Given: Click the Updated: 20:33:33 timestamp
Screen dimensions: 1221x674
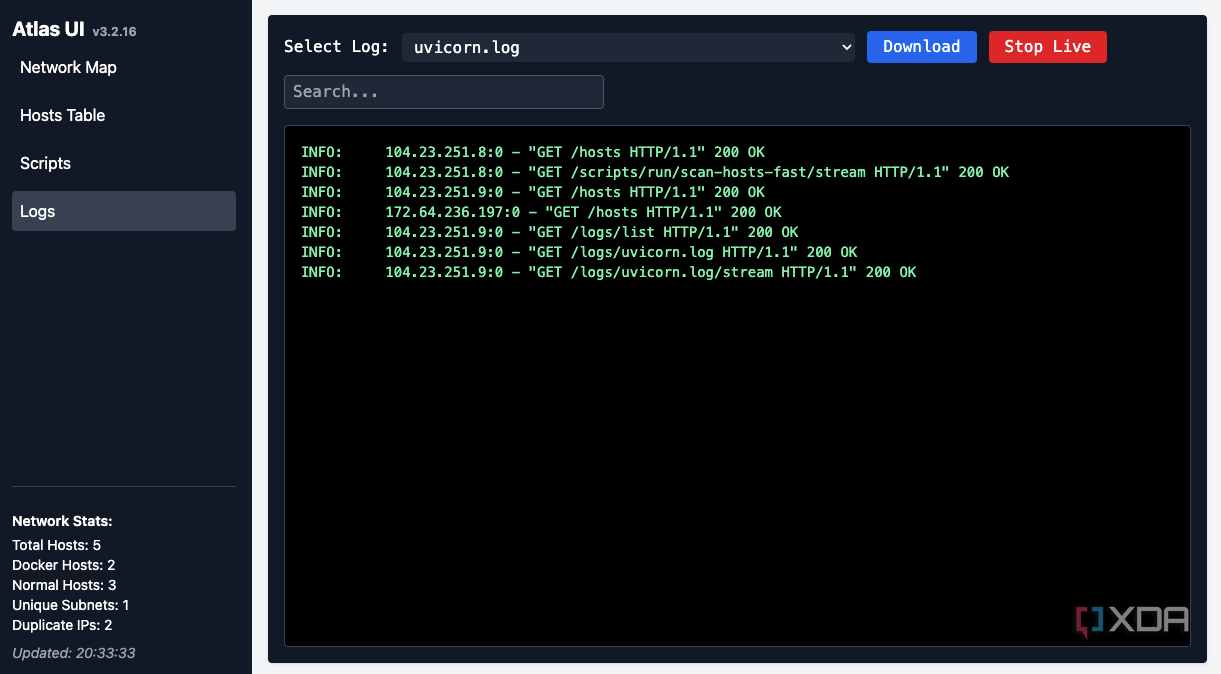Looking at the screenshot, I should click(x=73, y=653).
